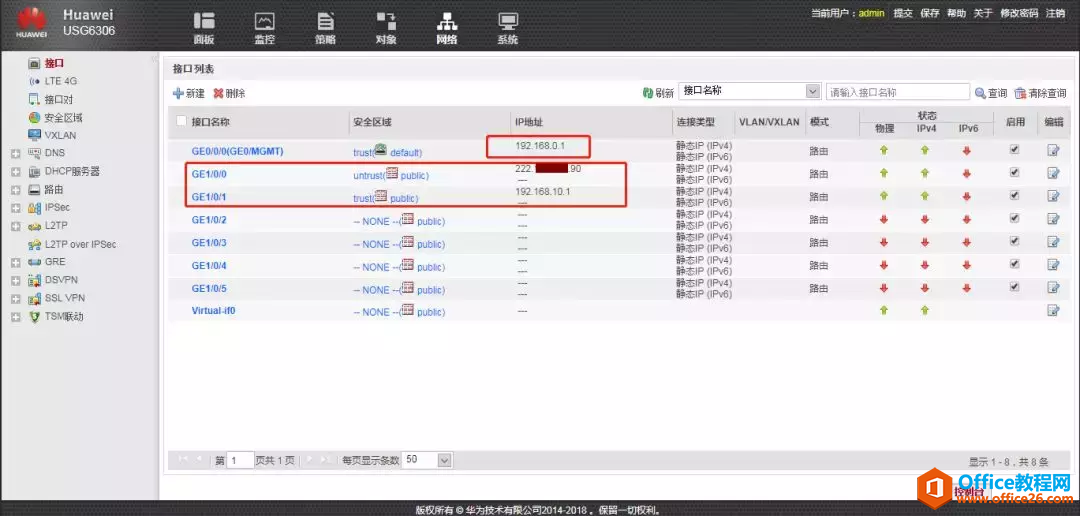Expand the DSVPN tree node

[x=15, y=280]
